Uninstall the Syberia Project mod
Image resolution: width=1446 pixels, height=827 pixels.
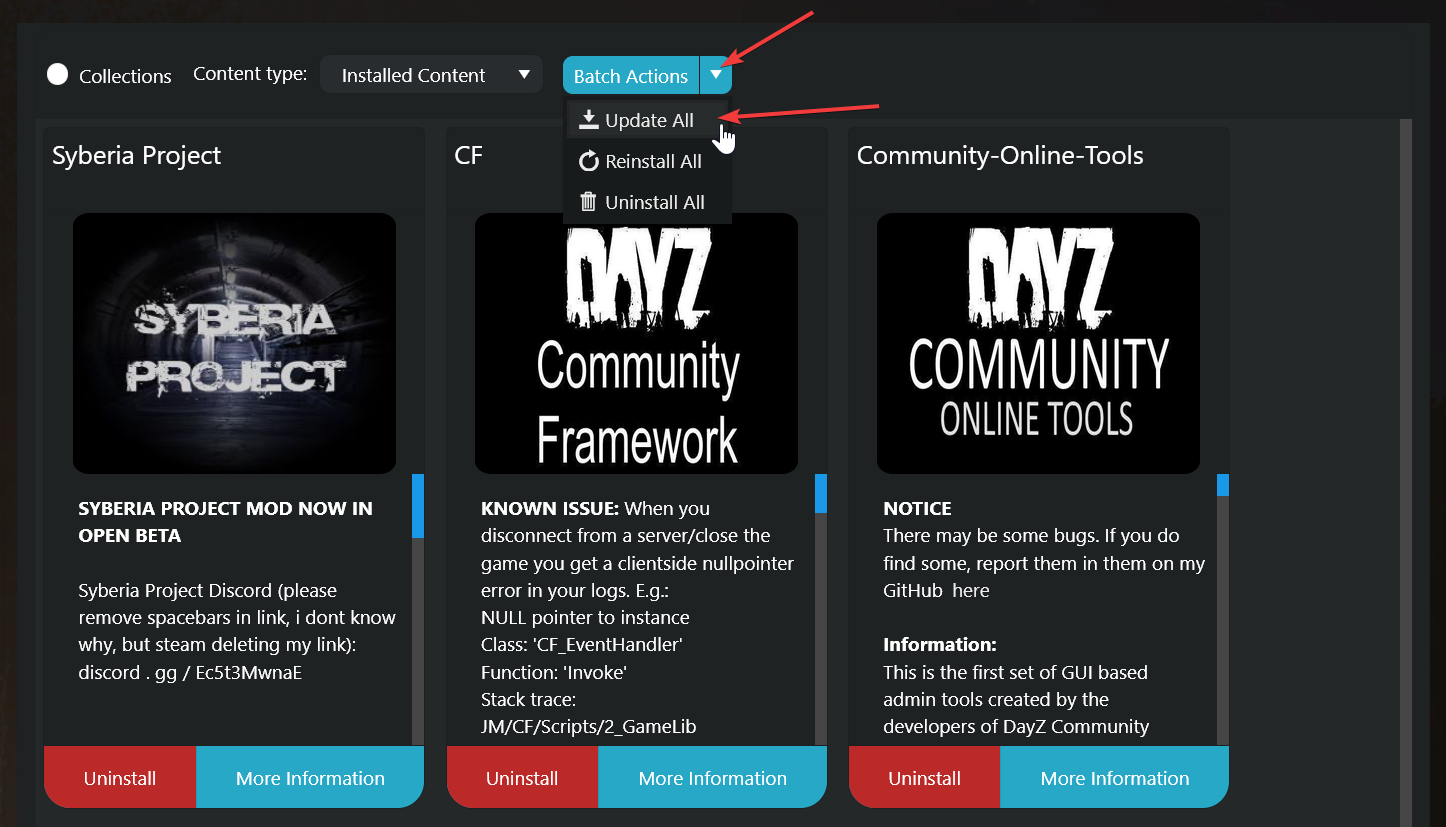(120, 777)
